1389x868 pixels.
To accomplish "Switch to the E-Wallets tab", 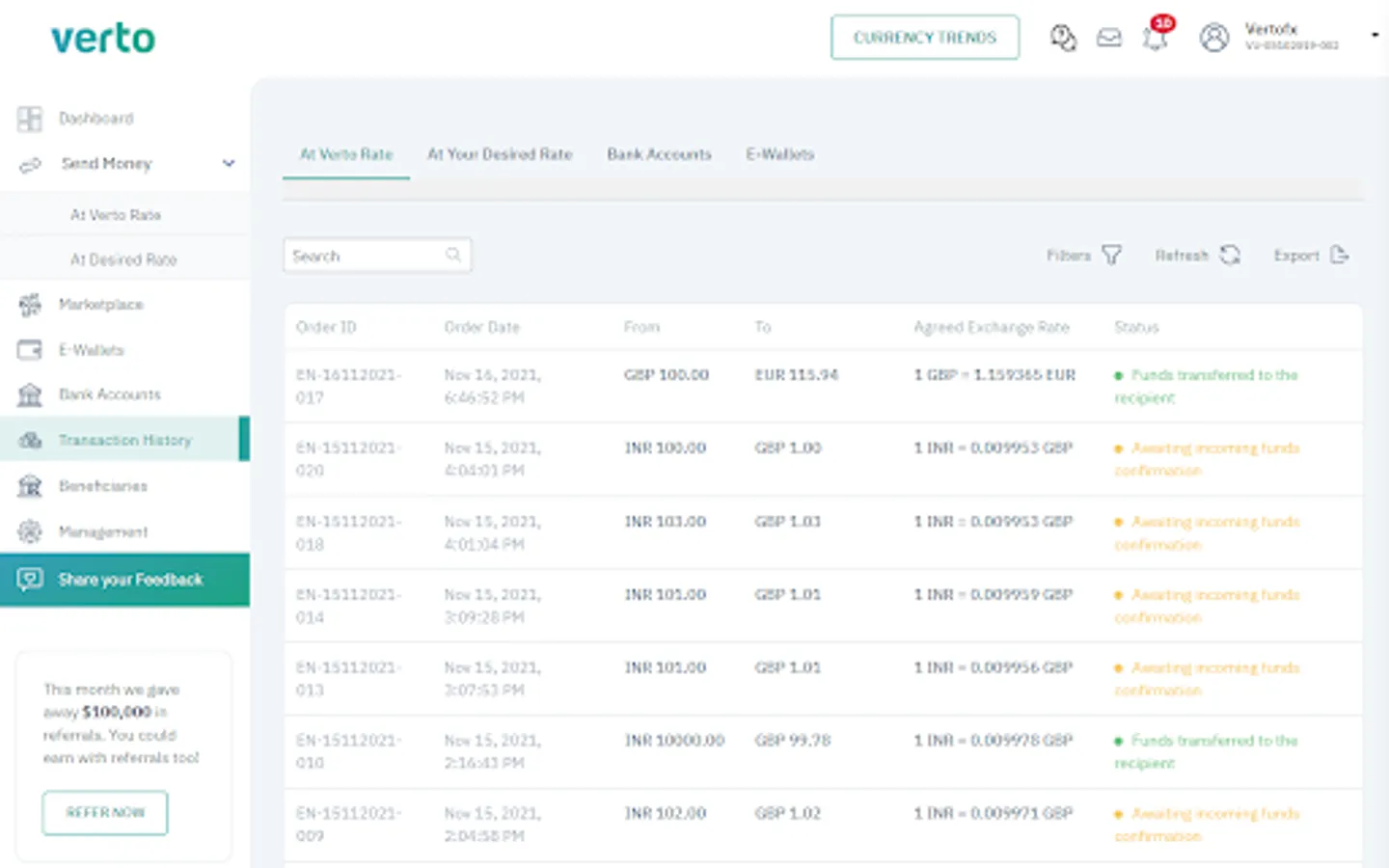I will pos(780,154).
